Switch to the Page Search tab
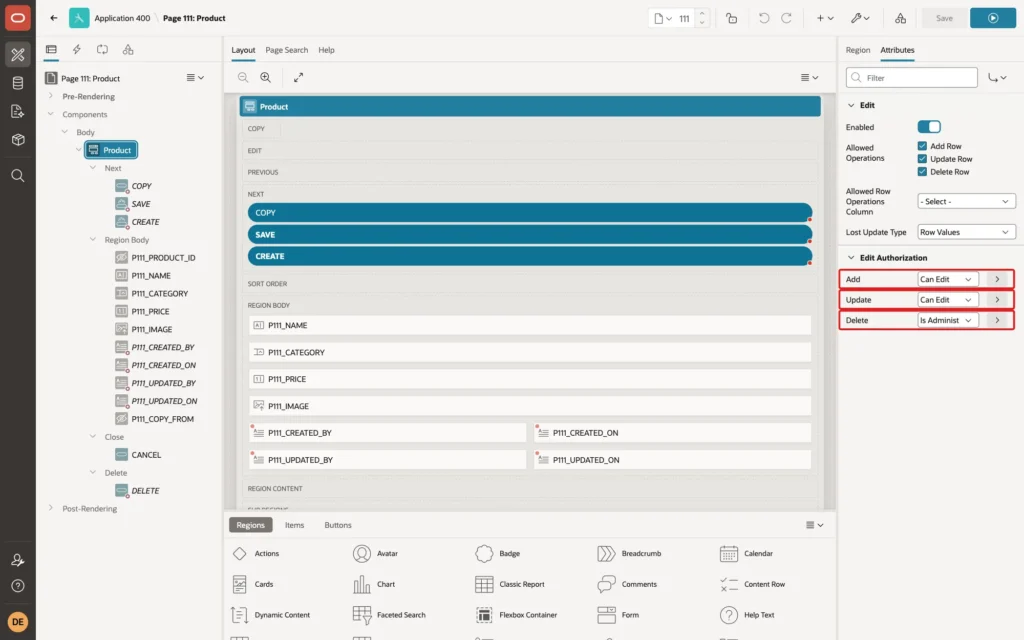Image resolution: width=1024 pixels, height=640 pixels. point(286,50)
